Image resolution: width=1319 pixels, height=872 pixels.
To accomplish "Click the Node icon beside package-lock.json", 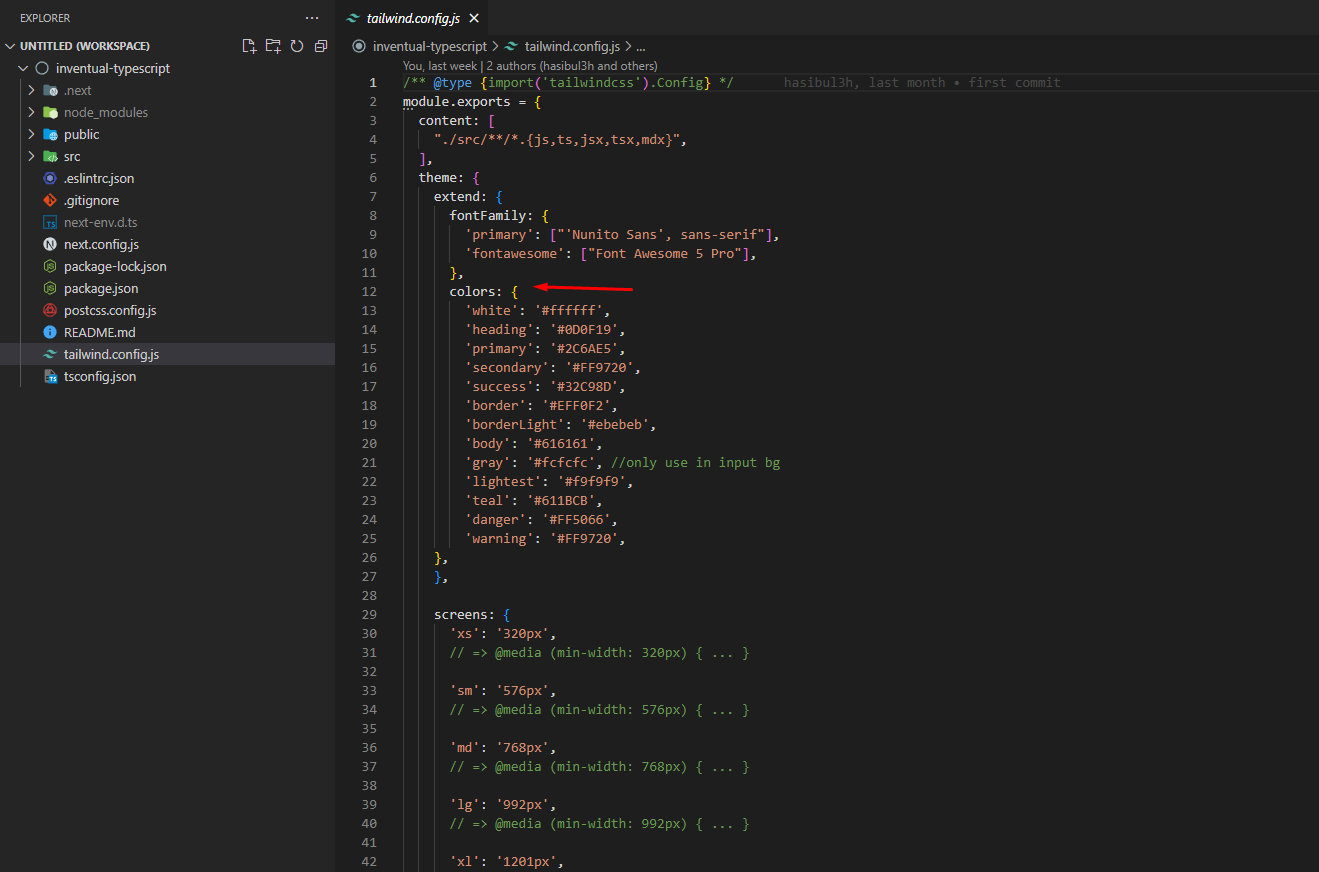I will [50, 266].
